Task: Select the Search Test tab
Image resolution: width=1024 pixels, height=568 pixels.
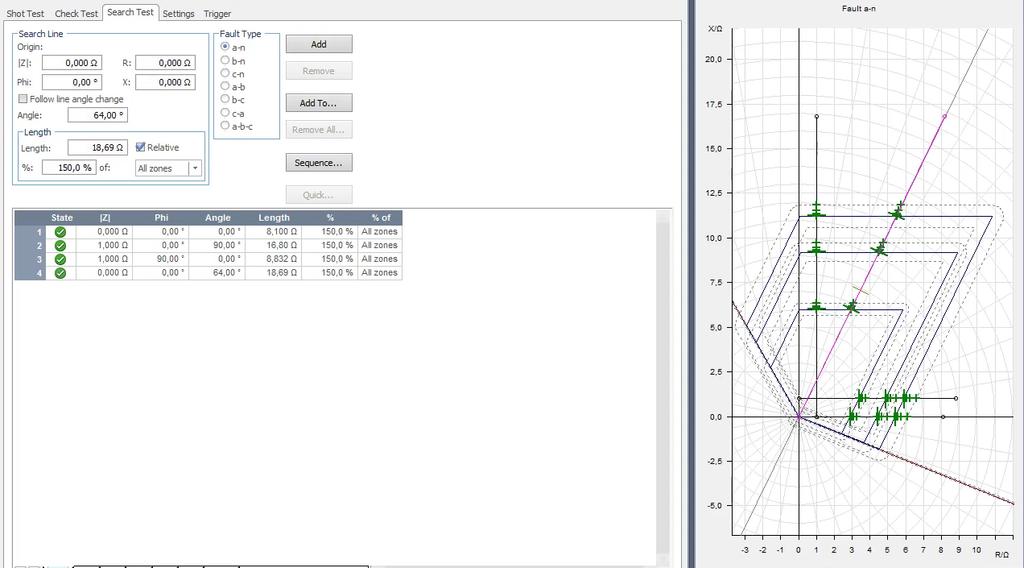Action: pos(130,12)
